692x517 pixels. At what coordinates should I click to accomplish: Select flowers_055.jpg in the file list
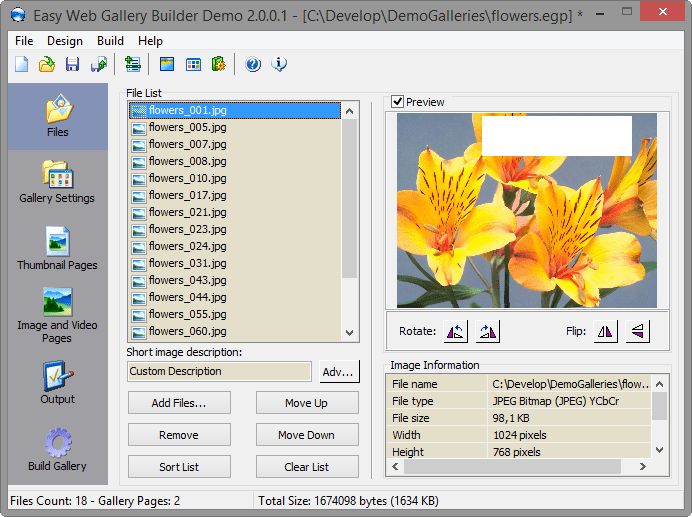(235, 315)
